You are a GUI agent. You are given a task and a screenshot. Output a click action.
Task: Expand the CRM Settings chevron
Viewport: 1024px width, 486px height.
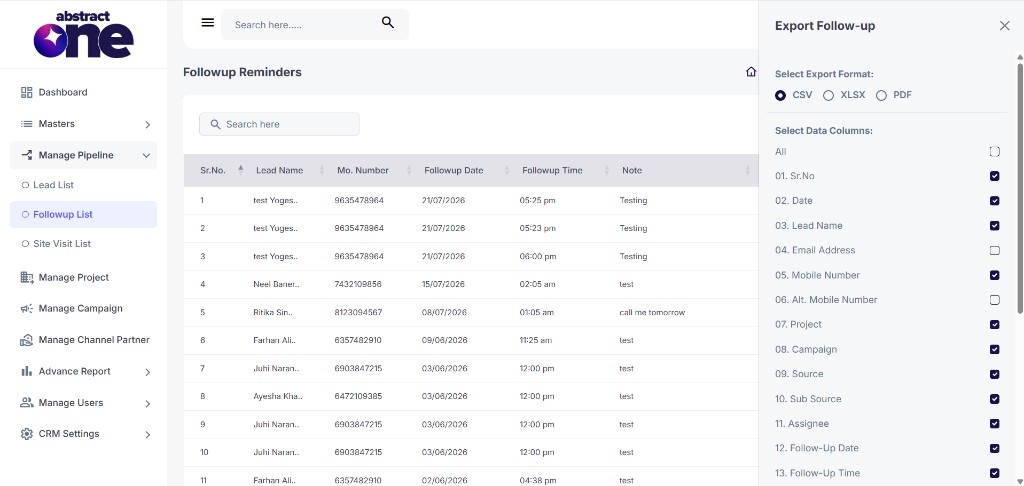[148, 434]
